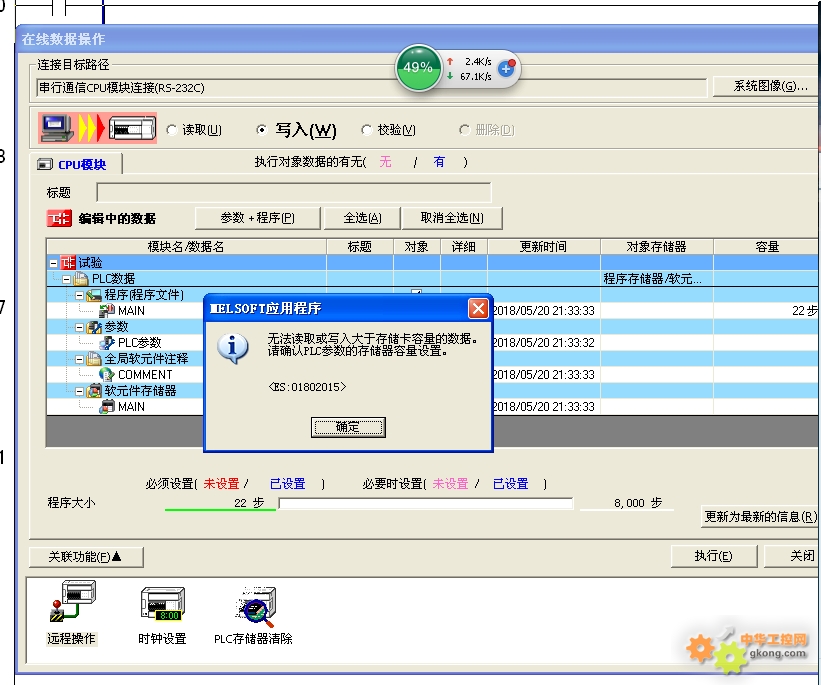Image resolution: width=821 pixels, height=685 pixels.
Task: Click the 49% green circle indicator
Action: click(x=418, y=68)
